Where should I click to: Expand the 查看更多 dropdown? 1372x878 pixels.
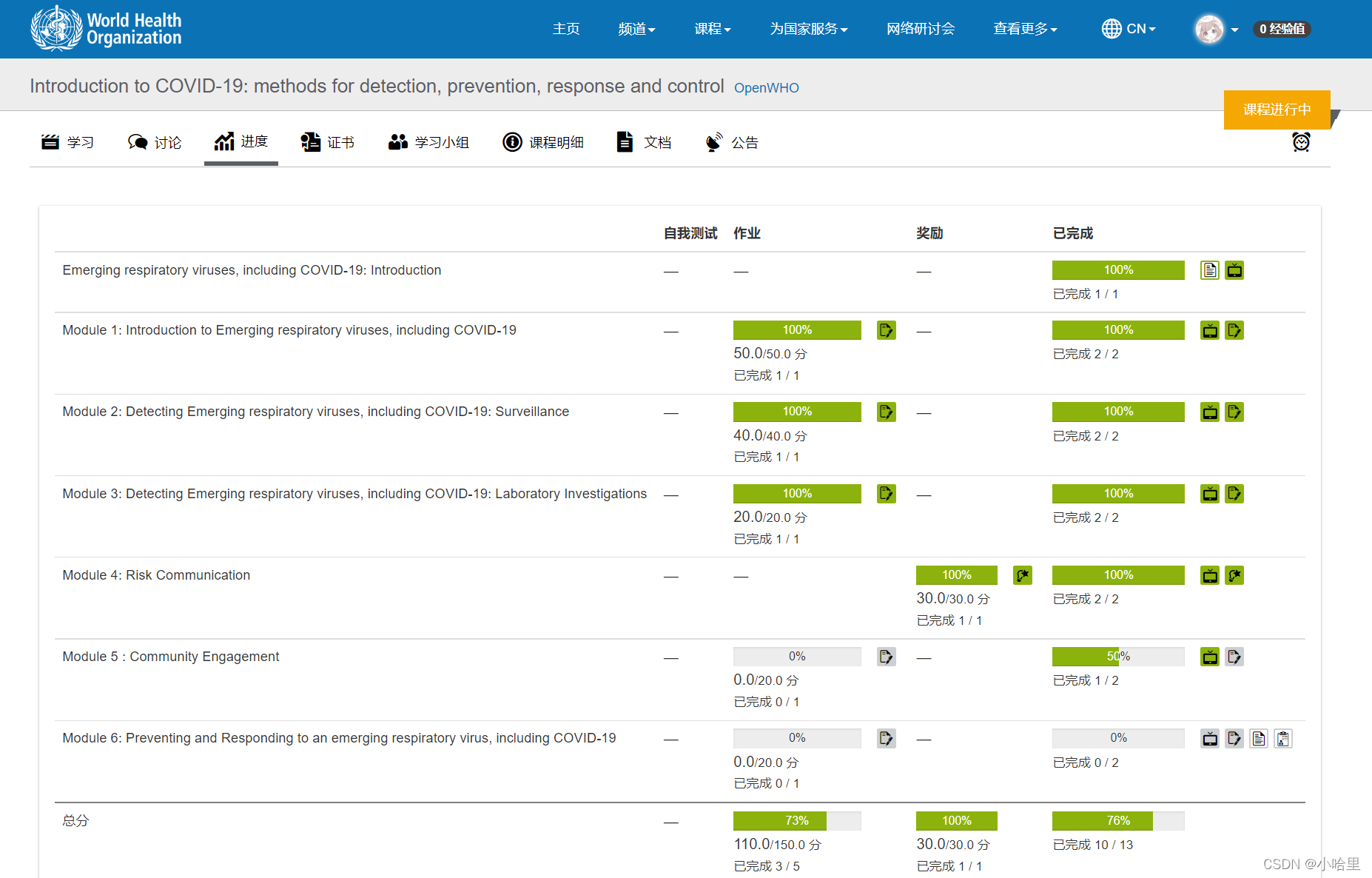coord(1025,28)
